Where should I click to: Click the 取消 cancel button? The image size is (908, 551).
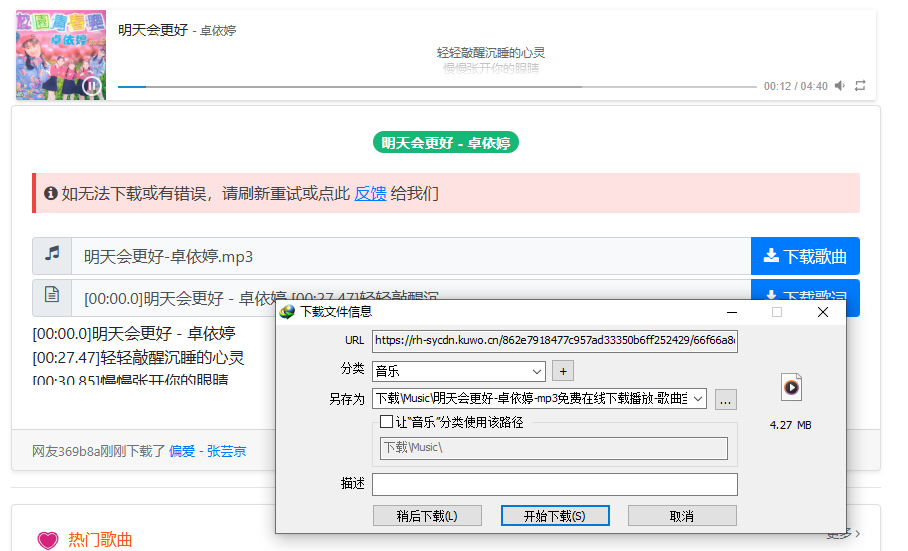682,516
